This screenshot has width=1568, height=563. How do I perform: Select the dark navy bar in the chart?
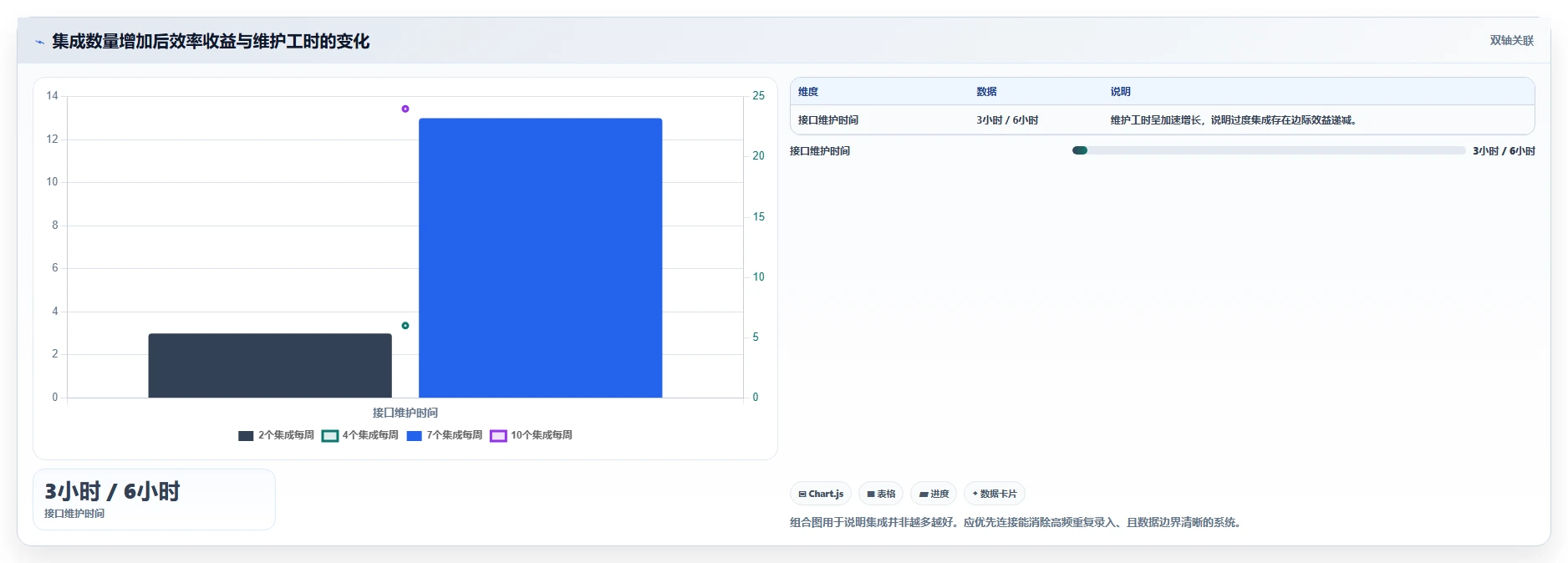pos(270,366)
